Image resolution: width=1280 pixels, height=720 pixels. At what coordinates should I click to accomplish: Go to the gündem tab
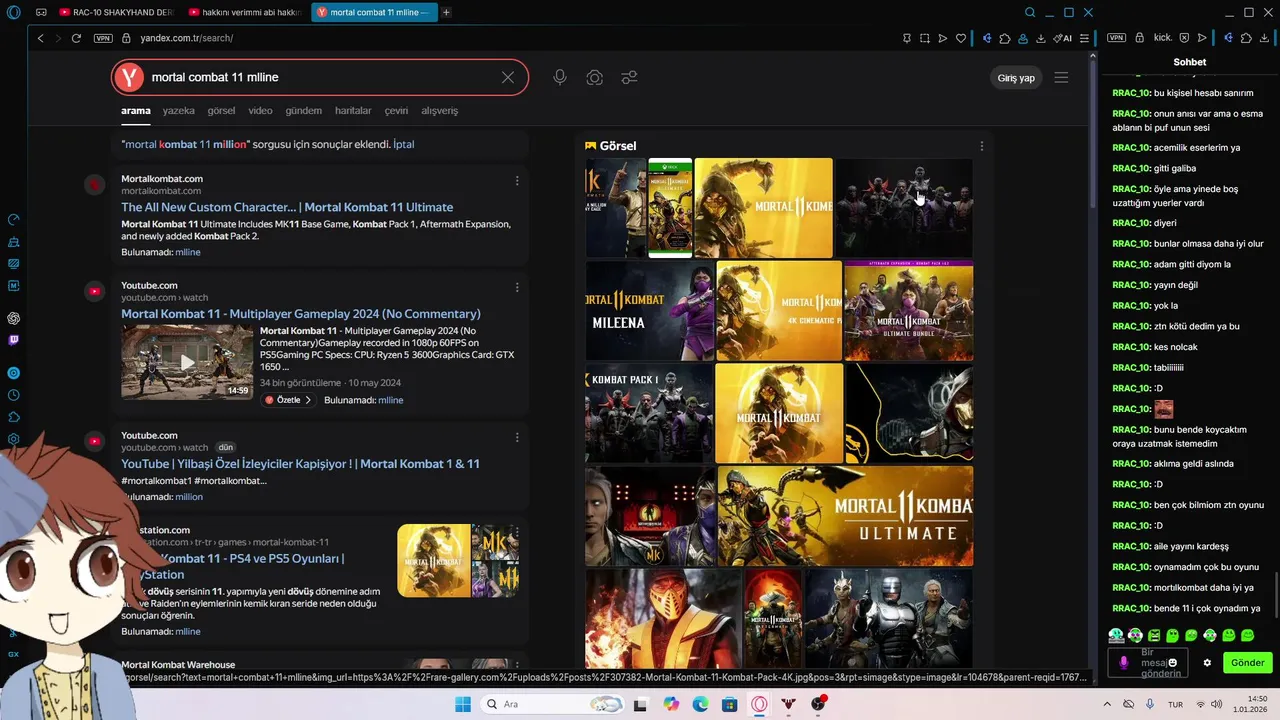304,110
